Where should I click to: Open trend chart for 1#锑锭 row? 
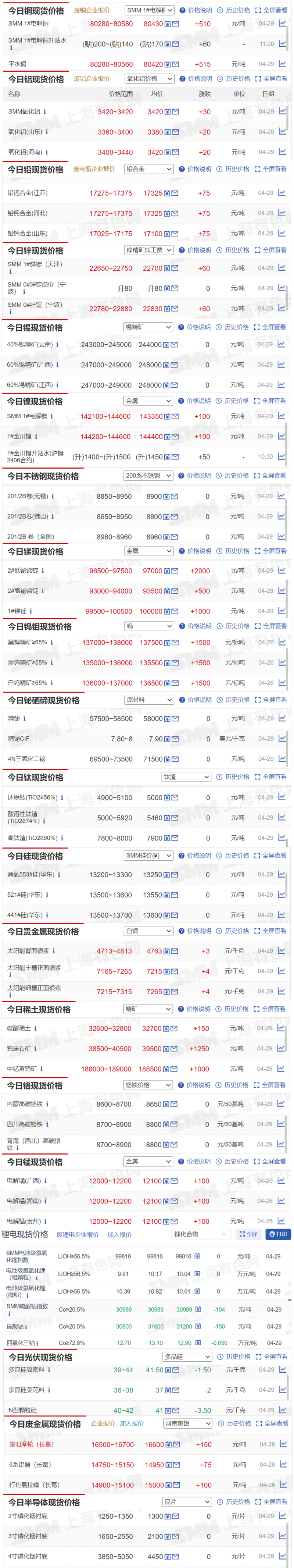click(282, 611)
